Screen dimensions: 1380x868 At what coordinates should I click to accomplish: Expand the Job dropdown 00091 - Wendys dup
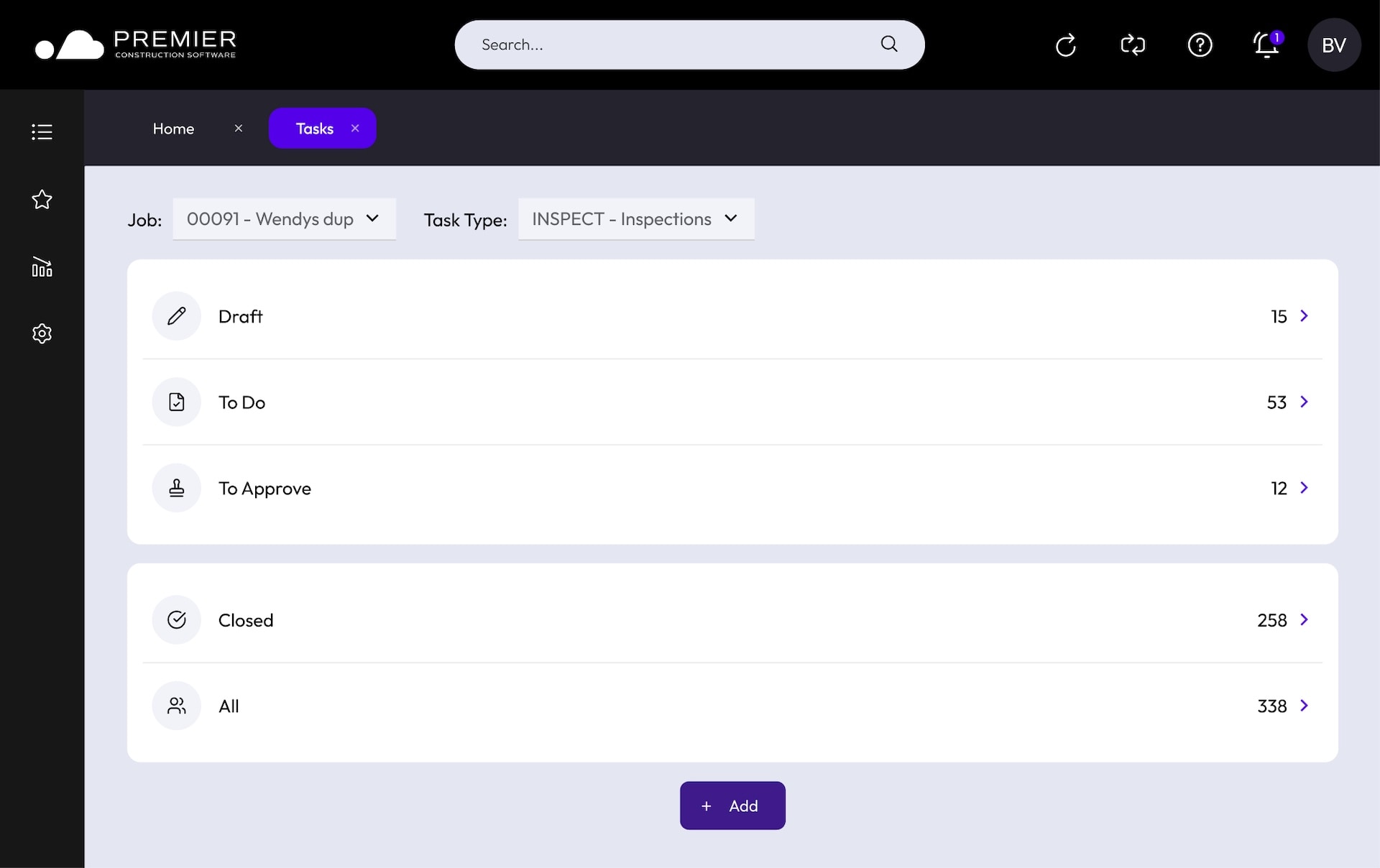click(284, 219)
